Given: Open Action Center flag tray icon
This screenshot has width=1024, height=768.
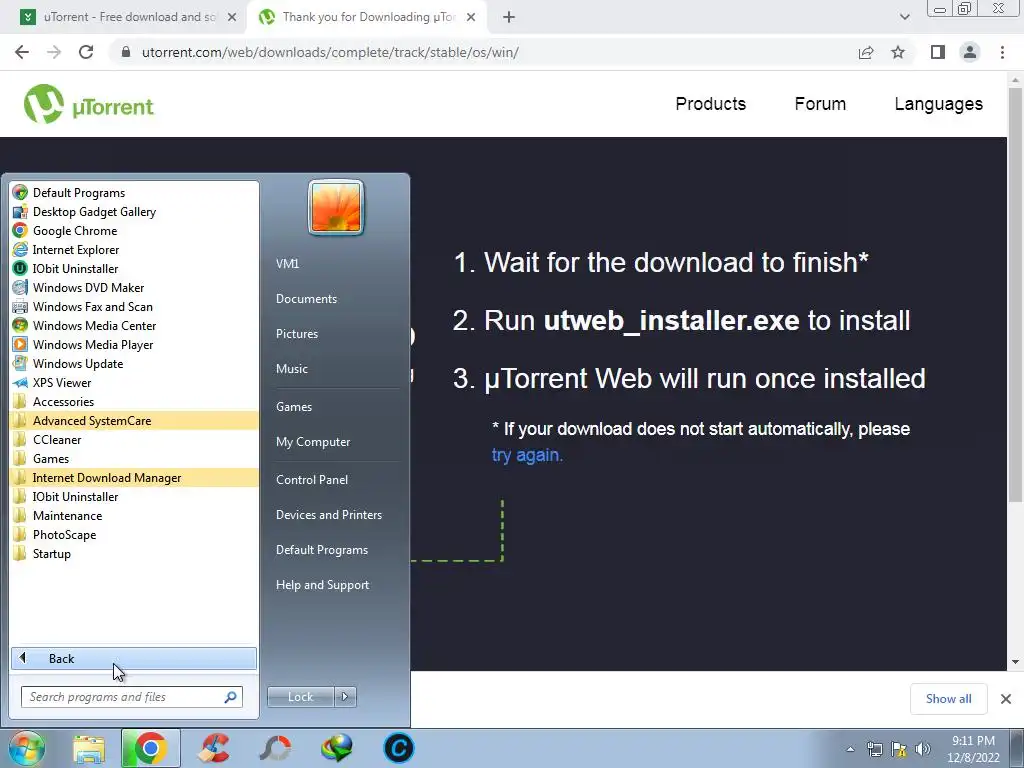Looking at the screenshot, I should pos(899,749).
